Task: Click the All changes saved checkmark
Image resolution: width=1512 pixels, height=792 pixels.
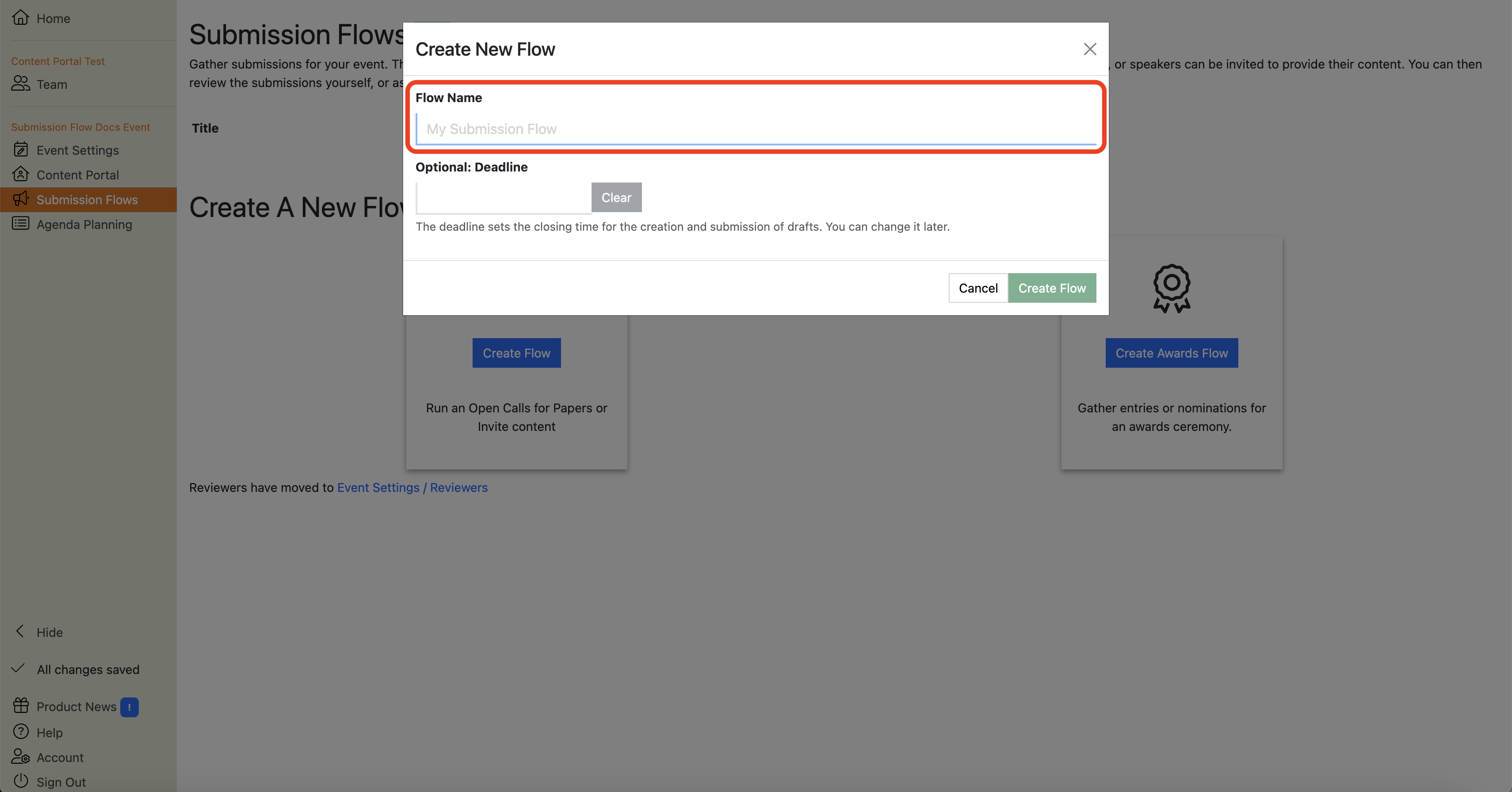Action: (18, 668)
